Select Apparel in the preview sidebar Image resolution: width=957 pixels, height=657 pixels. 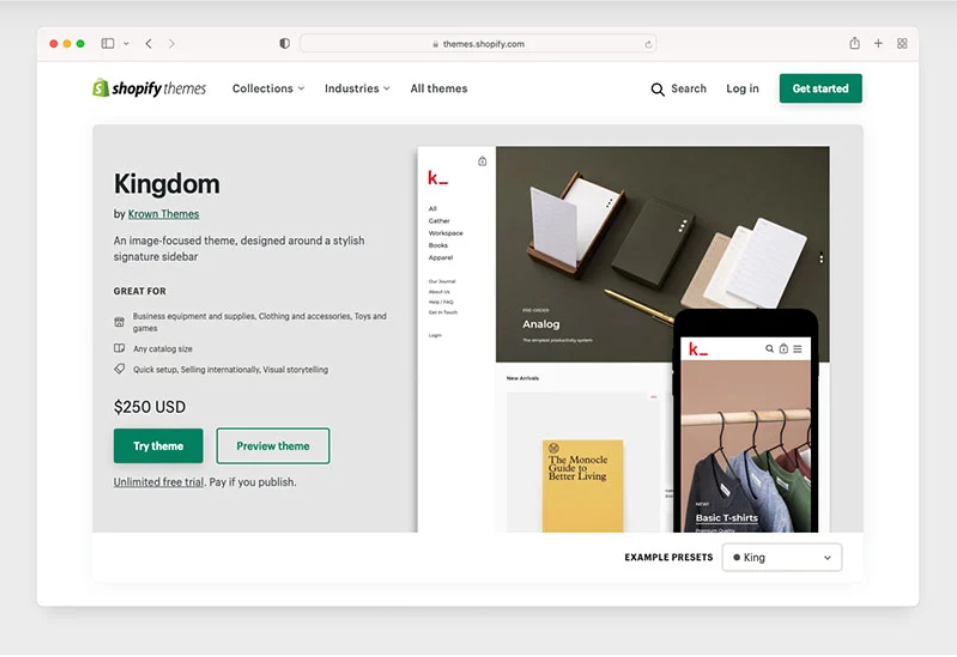coord(441,258)
